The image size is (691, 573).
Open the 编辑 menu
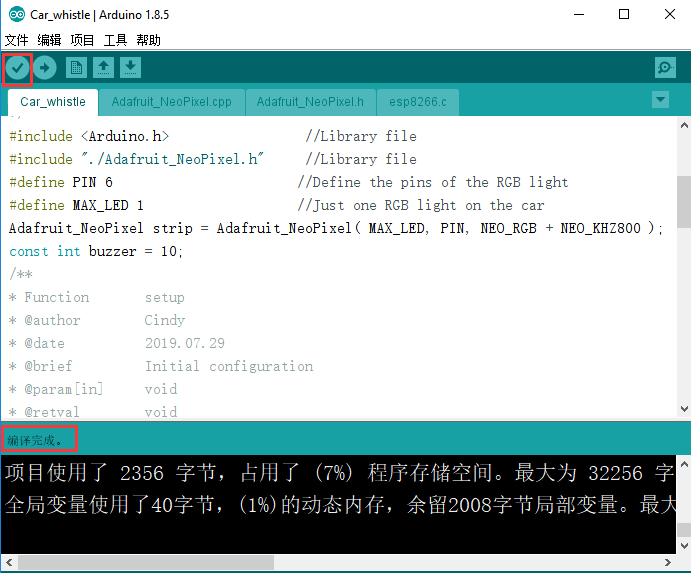[49, 40]
